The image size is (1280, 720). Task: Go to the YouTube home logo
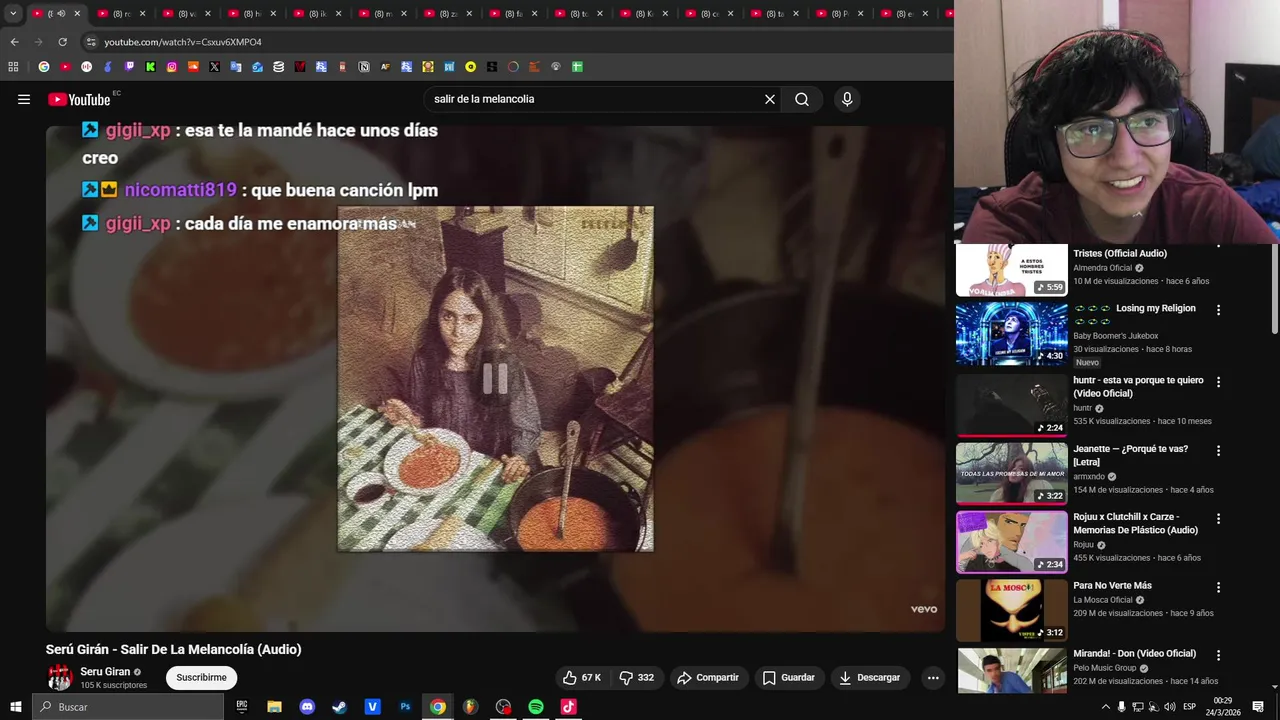click(x=79, y=99)
